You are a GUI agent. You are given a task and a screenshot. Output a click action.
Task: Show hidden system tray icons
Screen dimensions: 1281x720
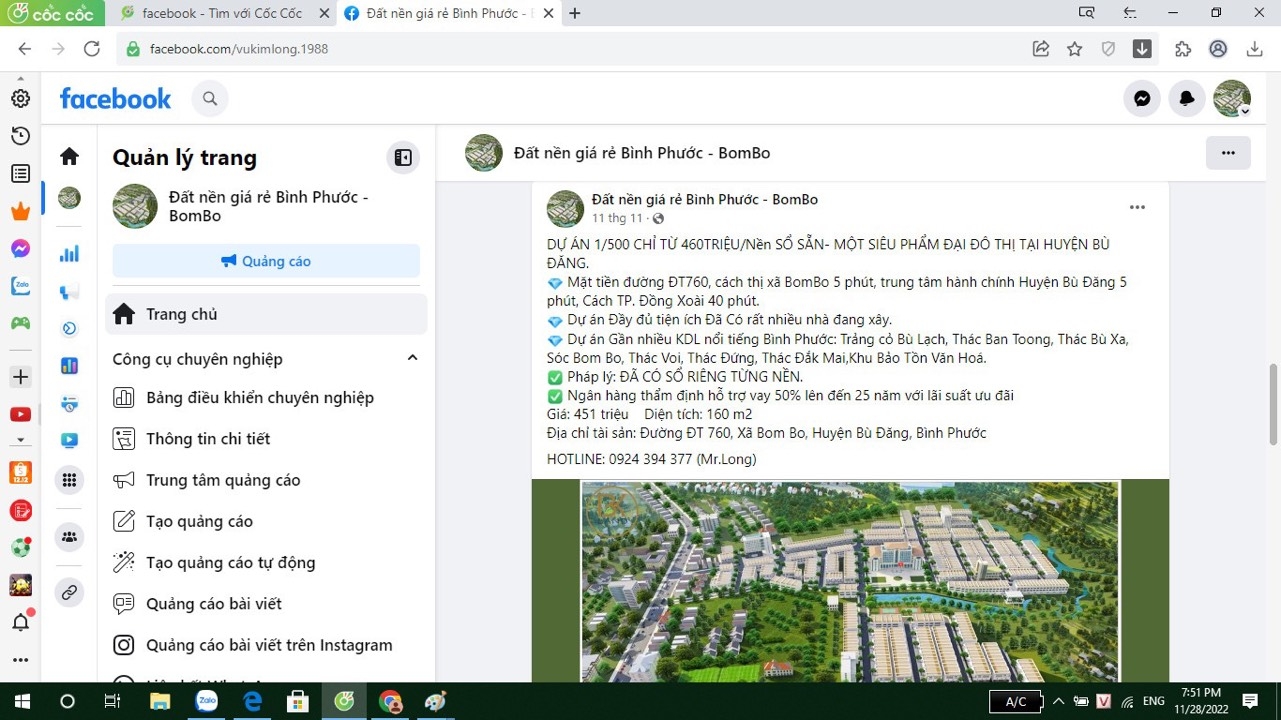pyautogui.click(x=1058, y=701)
